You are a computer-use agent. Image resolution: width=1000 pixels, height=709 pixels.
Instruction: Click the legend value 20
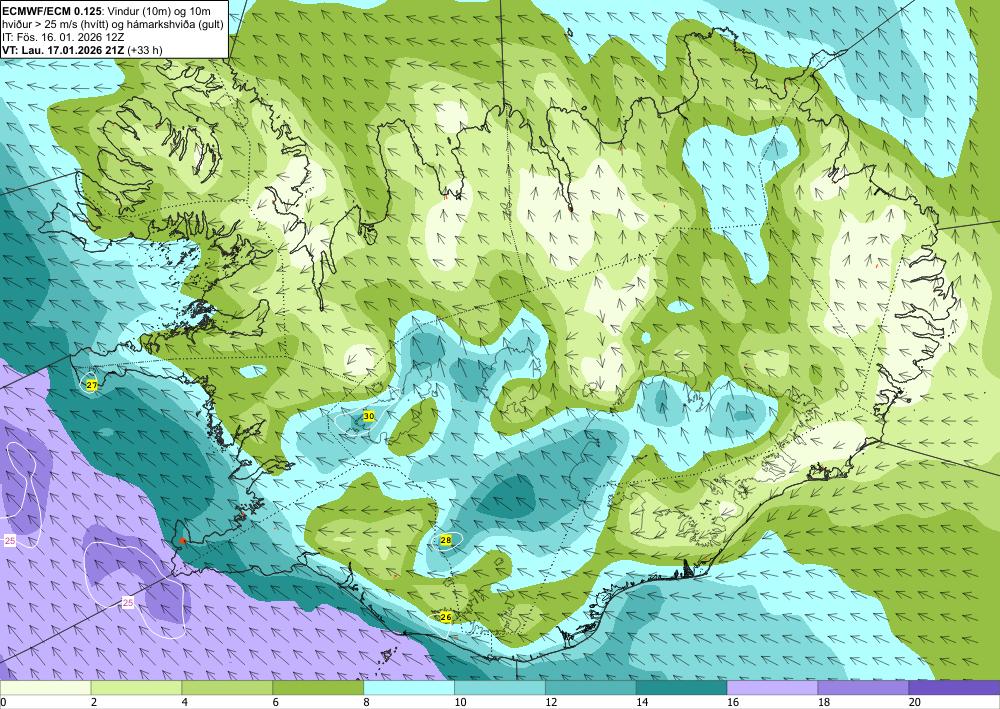click(x=915, y=703)
